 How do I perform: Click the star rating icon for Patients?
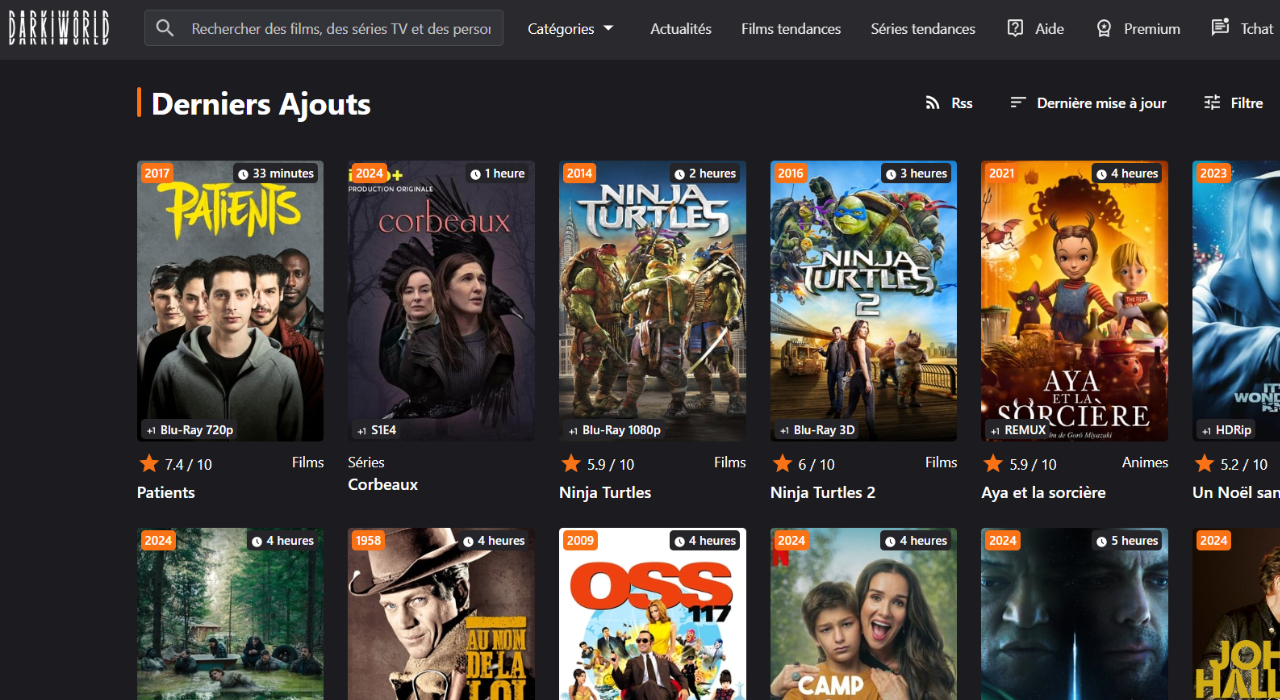(x=149, y=463)
